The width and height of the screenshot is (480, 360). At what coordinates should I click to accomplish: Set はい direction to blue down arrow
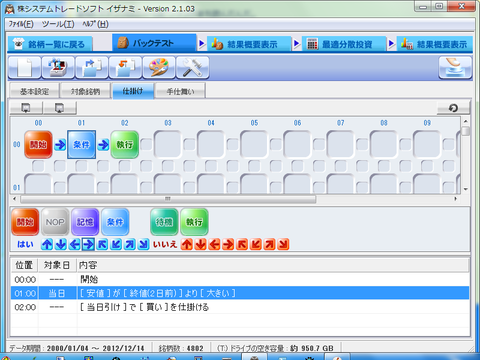(x=61, y=244)
